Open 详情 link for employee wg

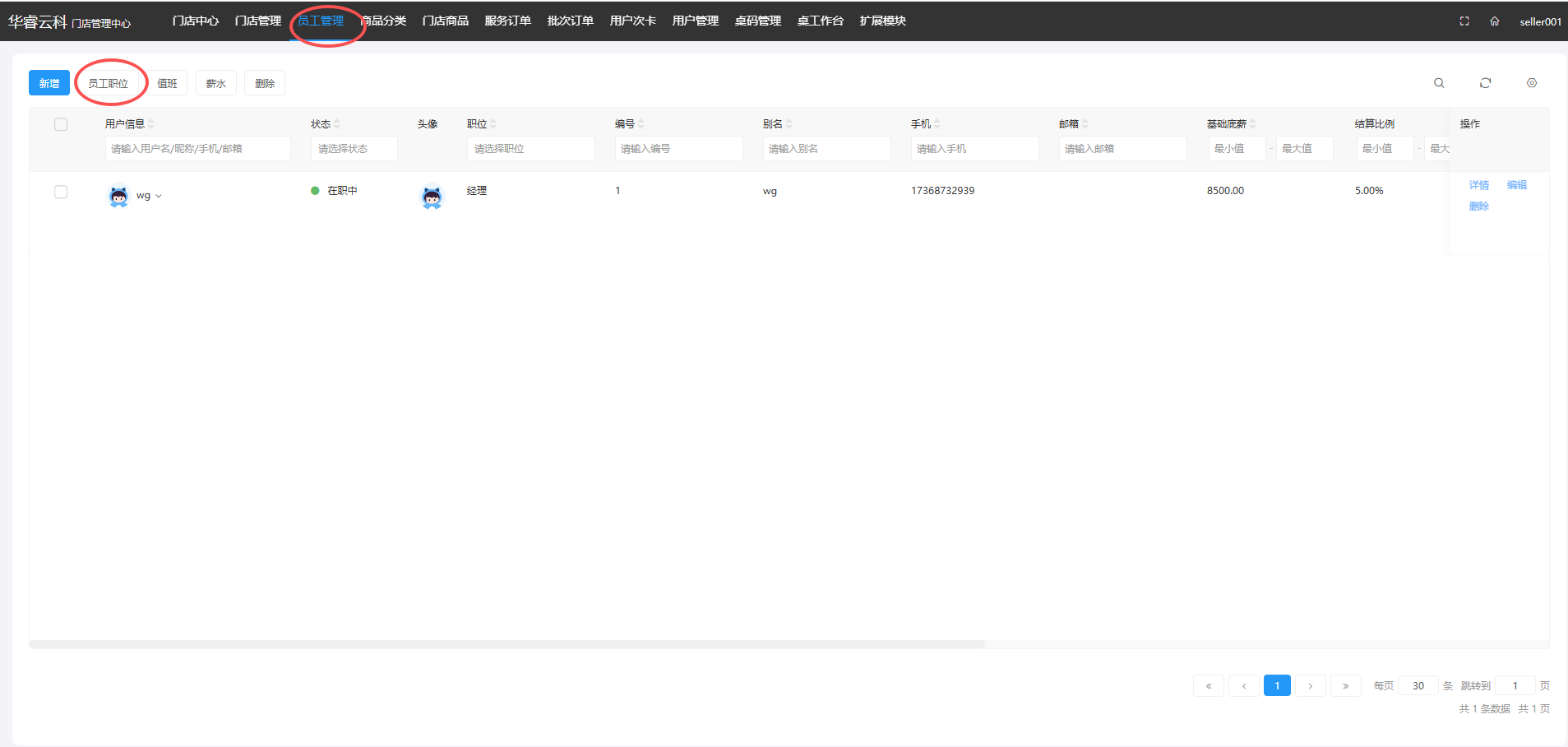[1478, 185]
